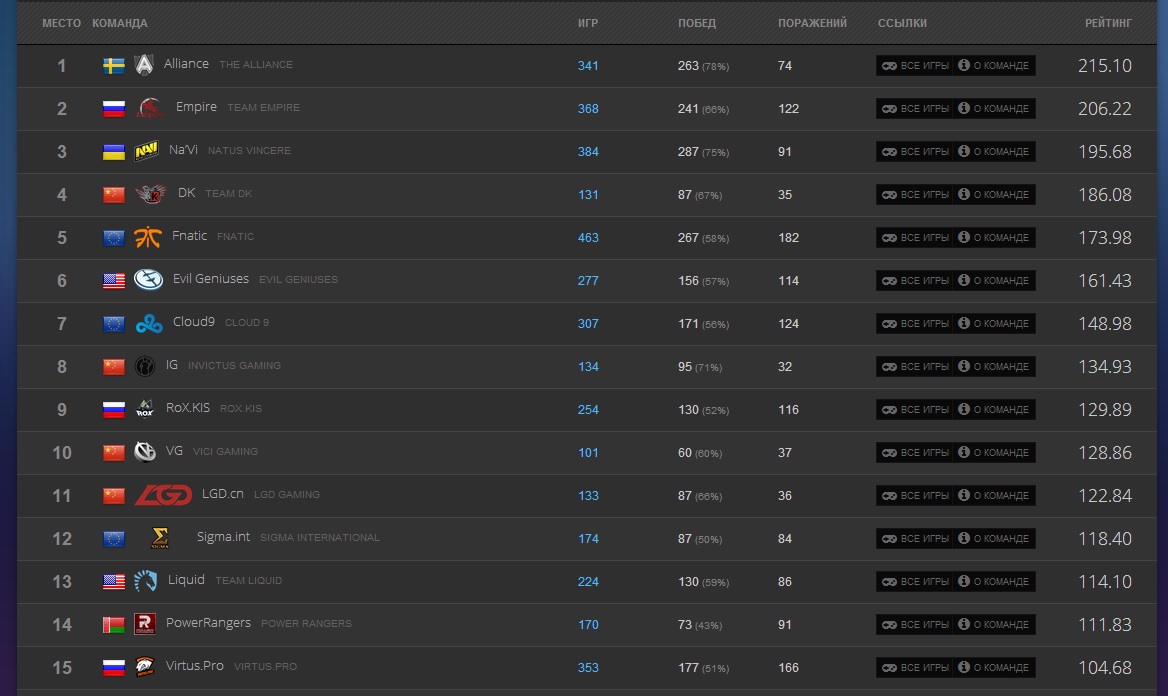Click Fnatic games played number 463
This screenshot has width=1168, height=696.
(588, 238)
